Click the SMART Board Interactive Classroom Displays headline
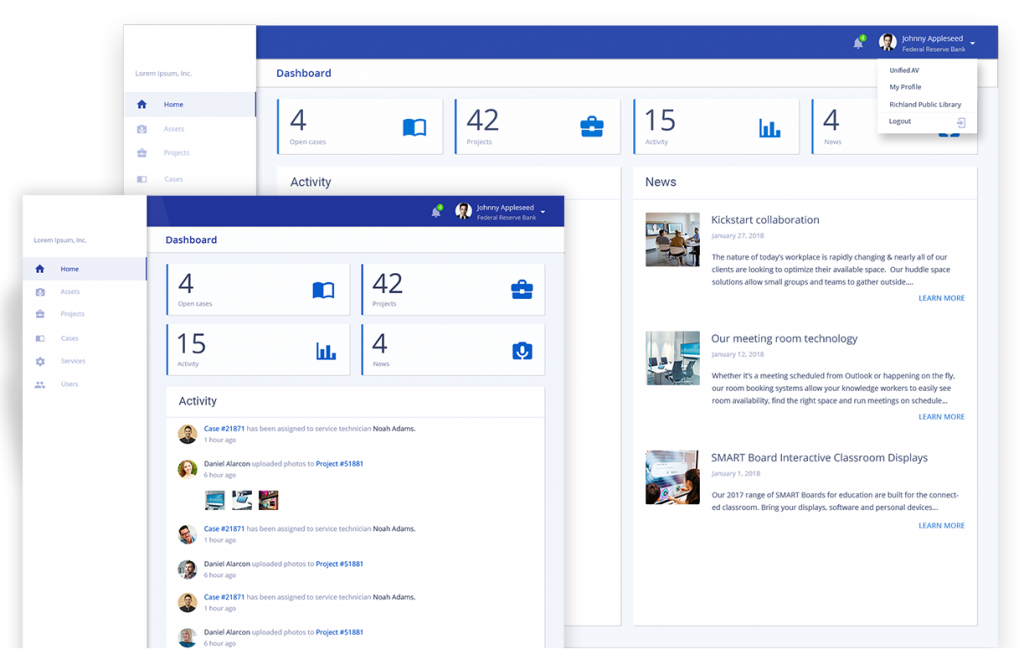The height and width of the screenshot is (649, 1024). [x=817, y=457]
